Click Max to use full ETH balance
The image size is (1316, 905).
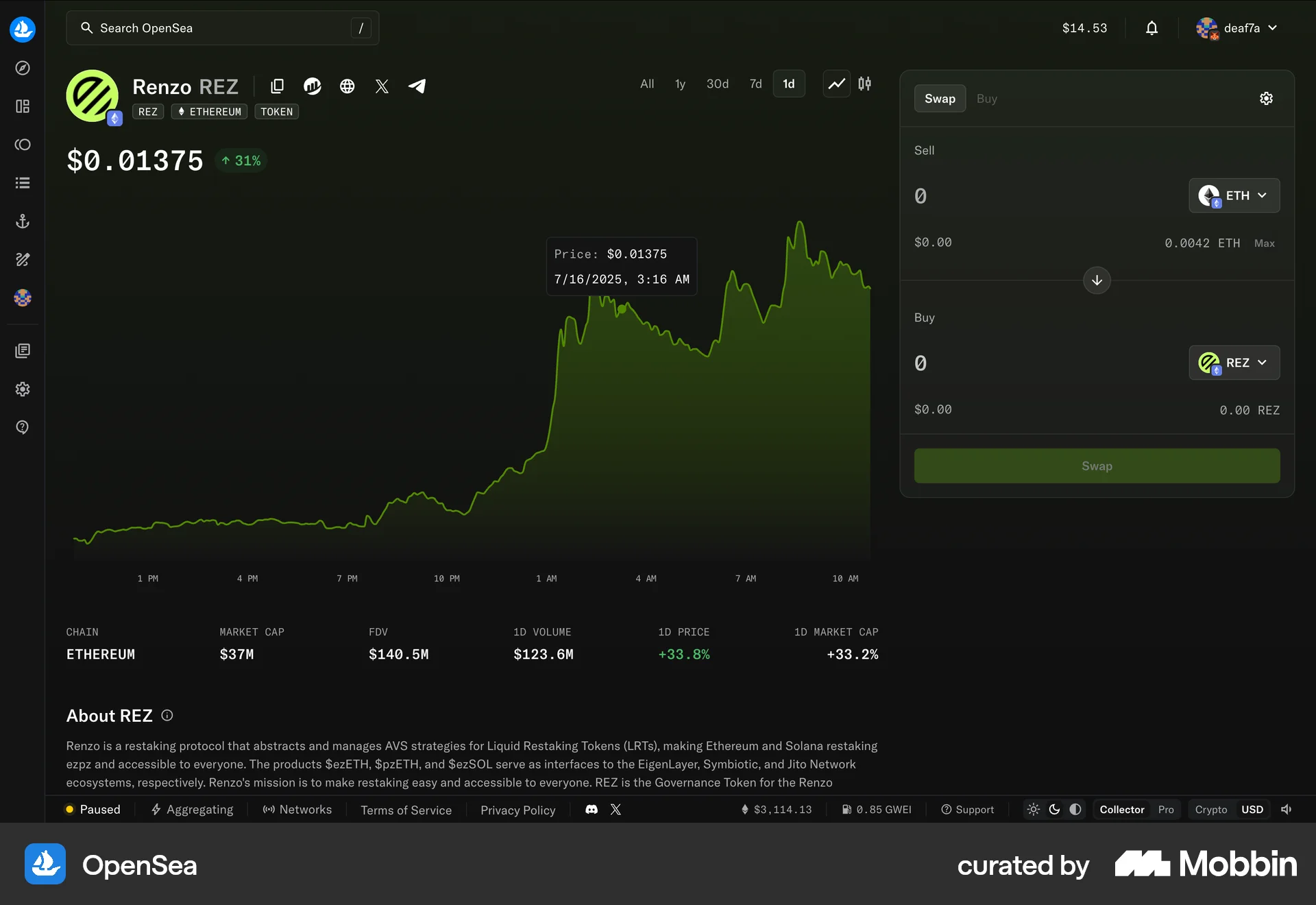[1264, 243]
